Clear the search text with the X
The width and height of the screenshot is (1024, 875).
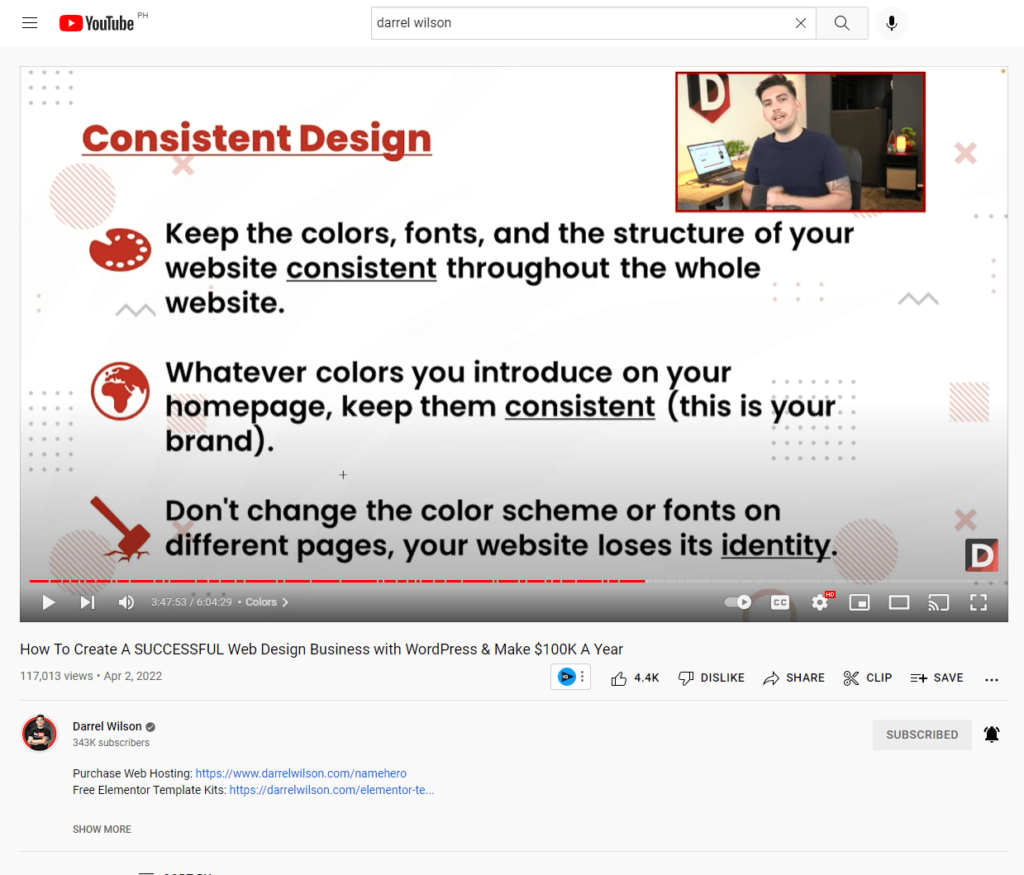click(x=800, y=23)
